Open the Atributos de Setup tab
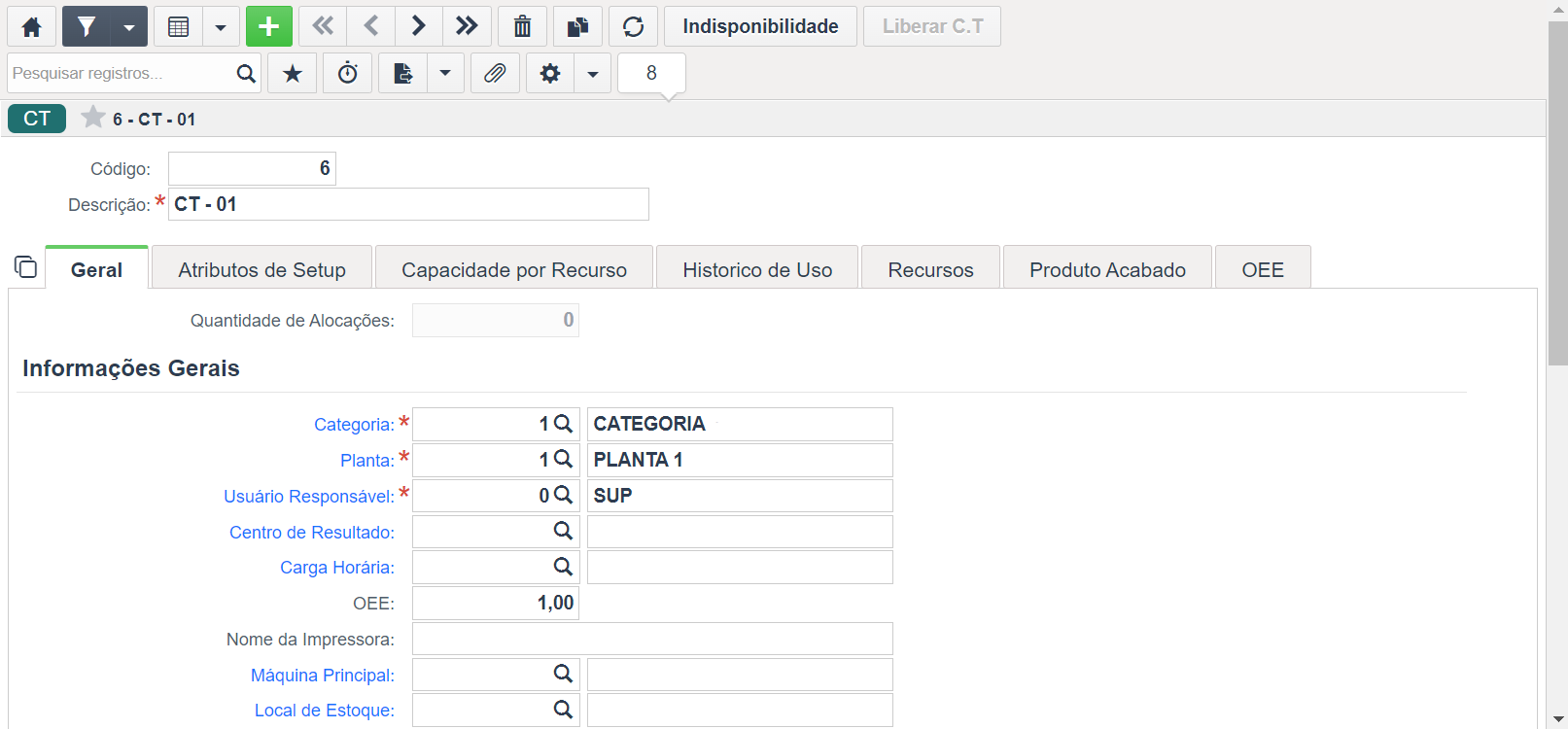1568x729 pixels. tap(262, 269)
